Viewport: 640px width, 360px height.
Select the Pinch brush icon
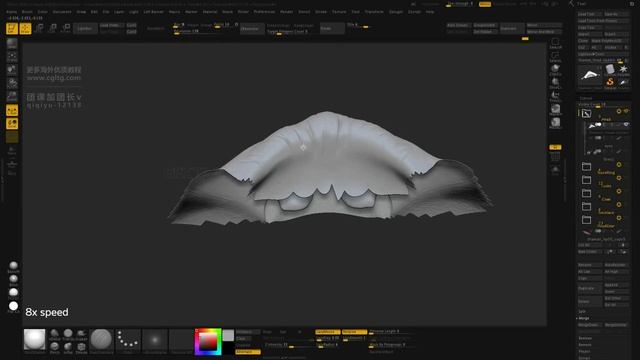click(x=55, y=348)
